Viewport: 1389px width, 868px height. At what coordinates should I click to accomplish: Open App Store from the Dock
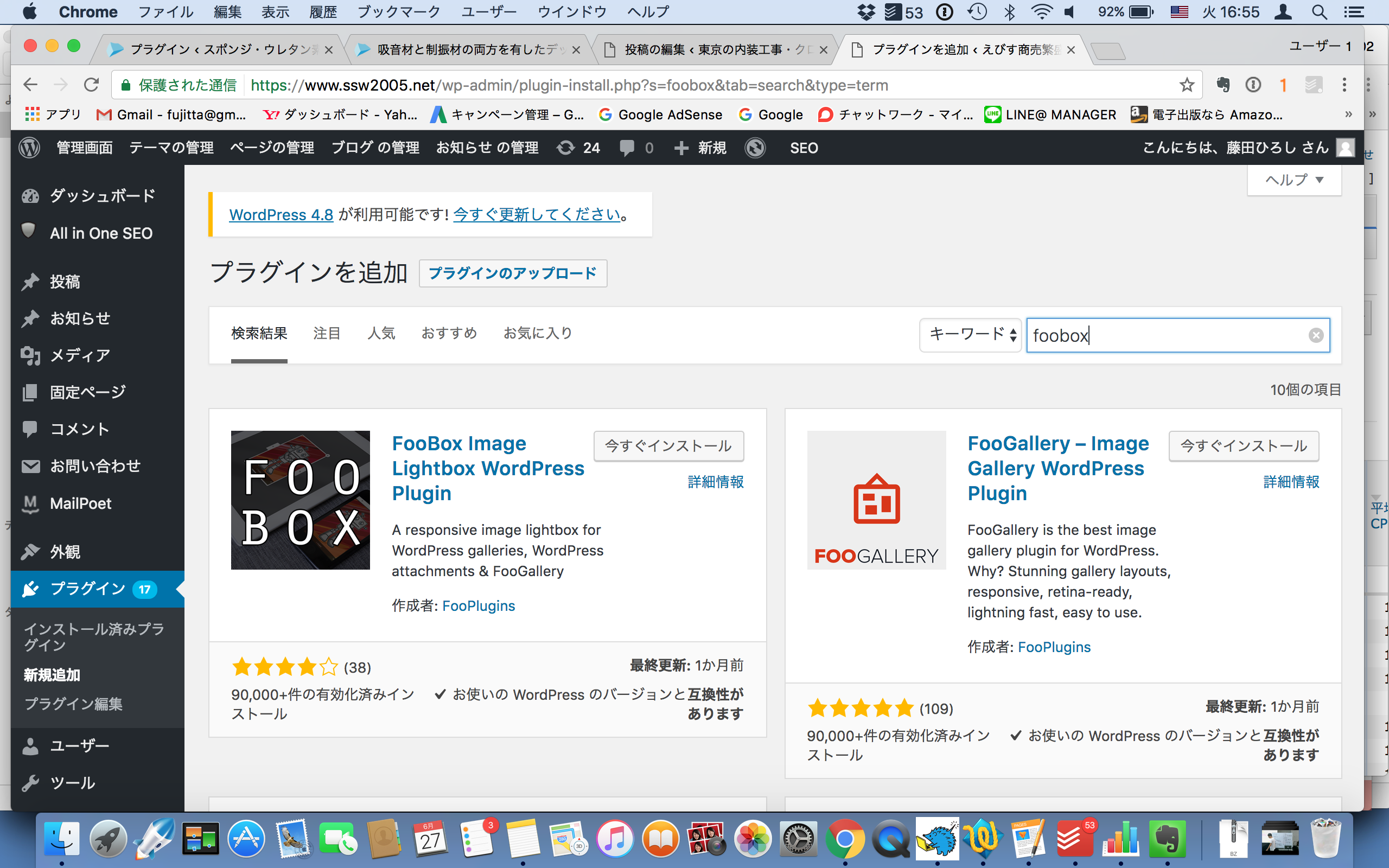(x=246, y=839)
